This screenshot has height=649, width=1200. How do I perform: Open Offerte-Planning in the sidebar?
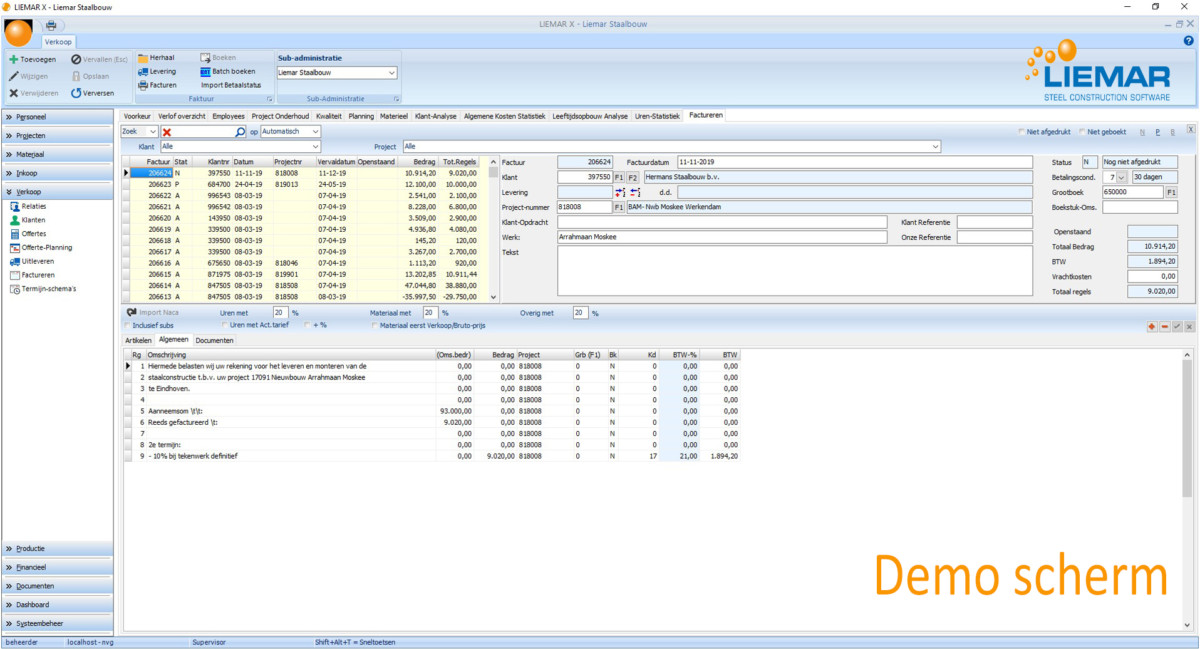41,247
